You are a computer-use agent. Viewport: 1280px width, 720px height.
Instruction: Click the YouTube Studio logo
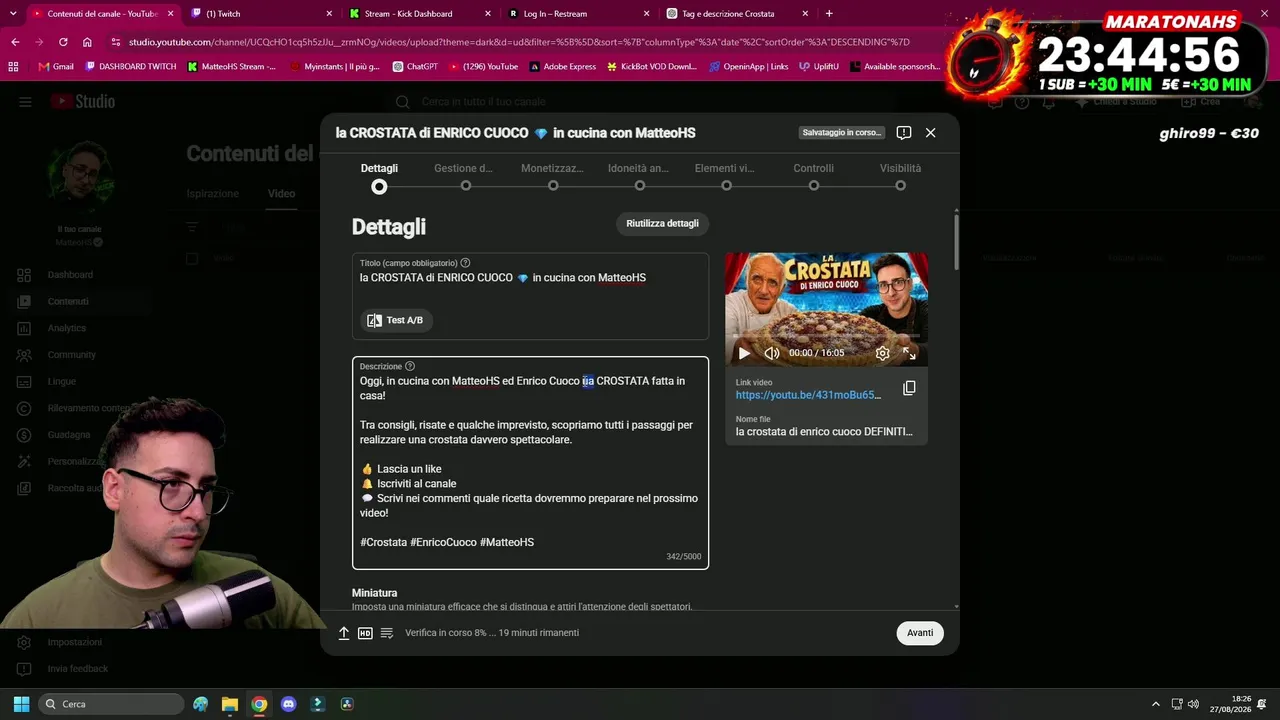click(83, 102)
